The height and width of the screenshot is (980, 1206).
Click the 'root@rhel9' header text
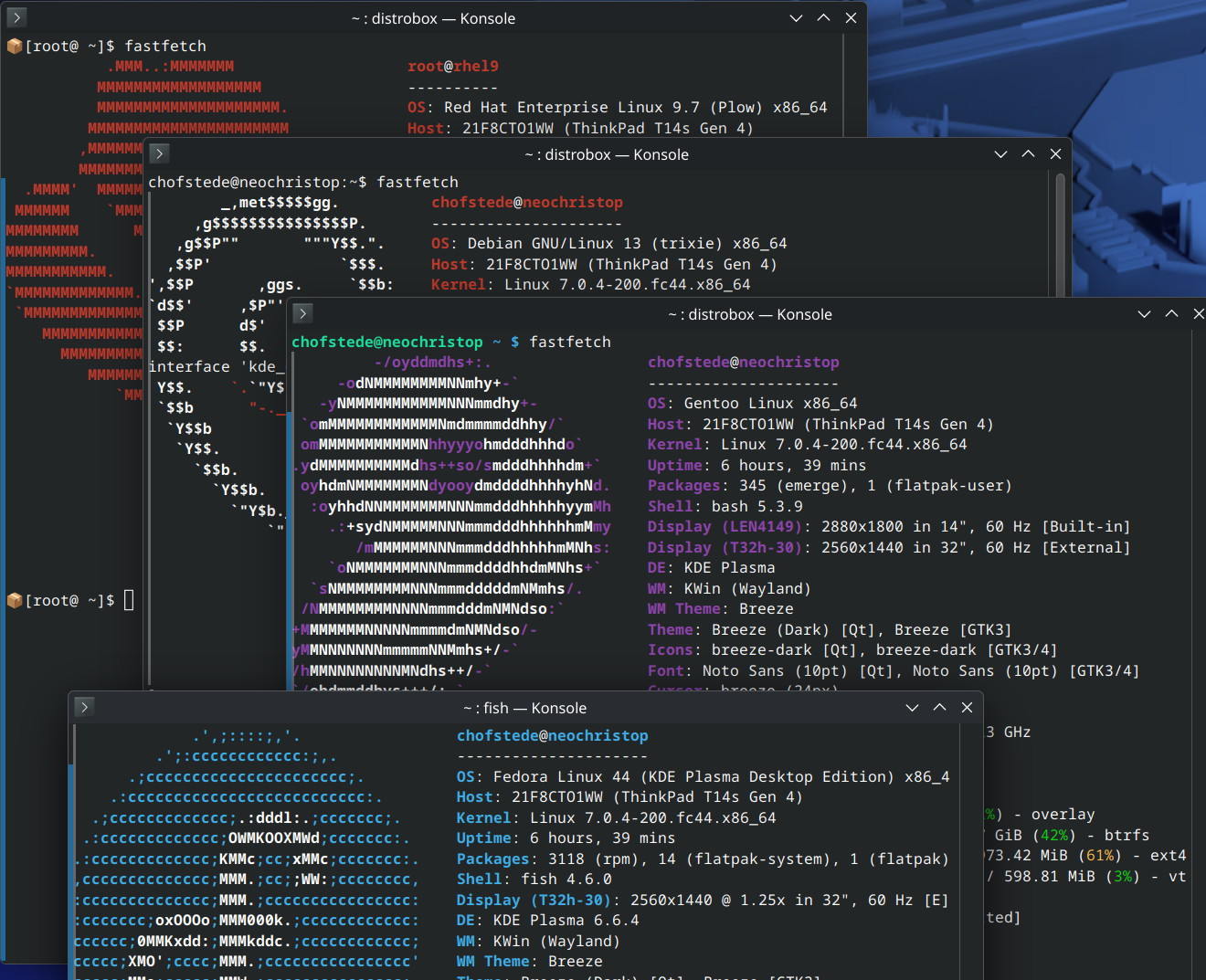coord(453,66)
